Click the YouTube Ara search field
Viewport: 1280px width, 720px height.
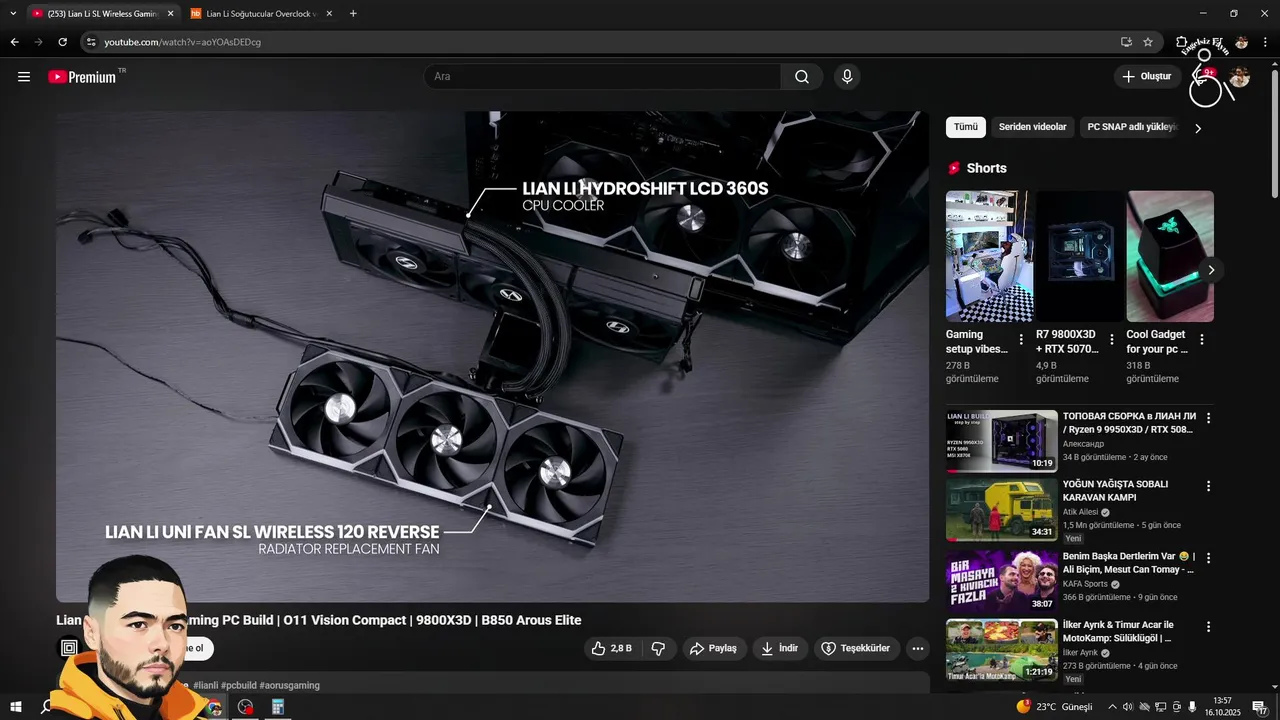coord(602,77)
